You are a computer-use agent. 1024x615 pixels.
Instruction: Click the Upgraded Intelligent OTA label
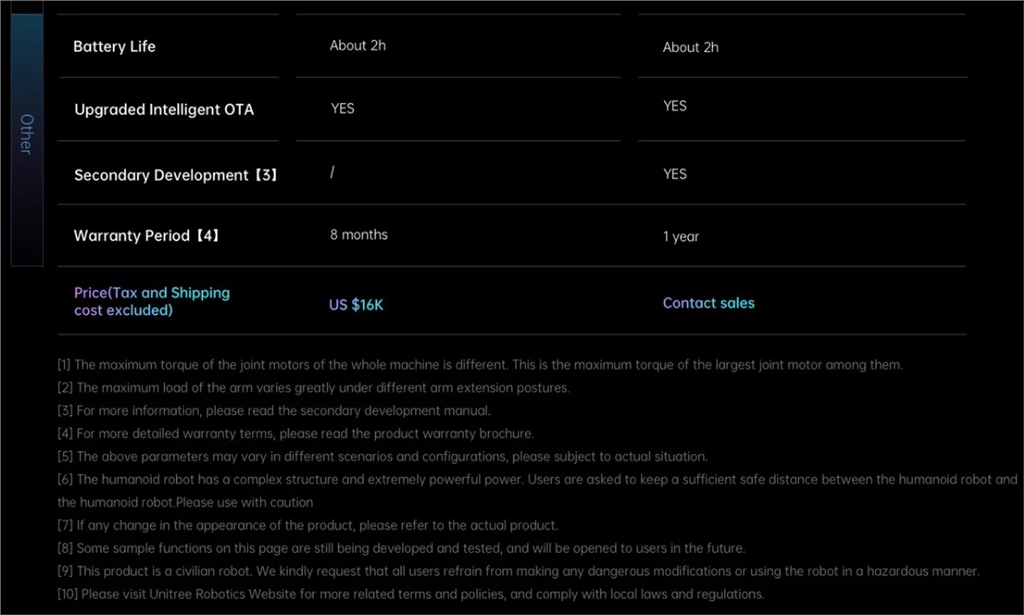click(164, 110)
